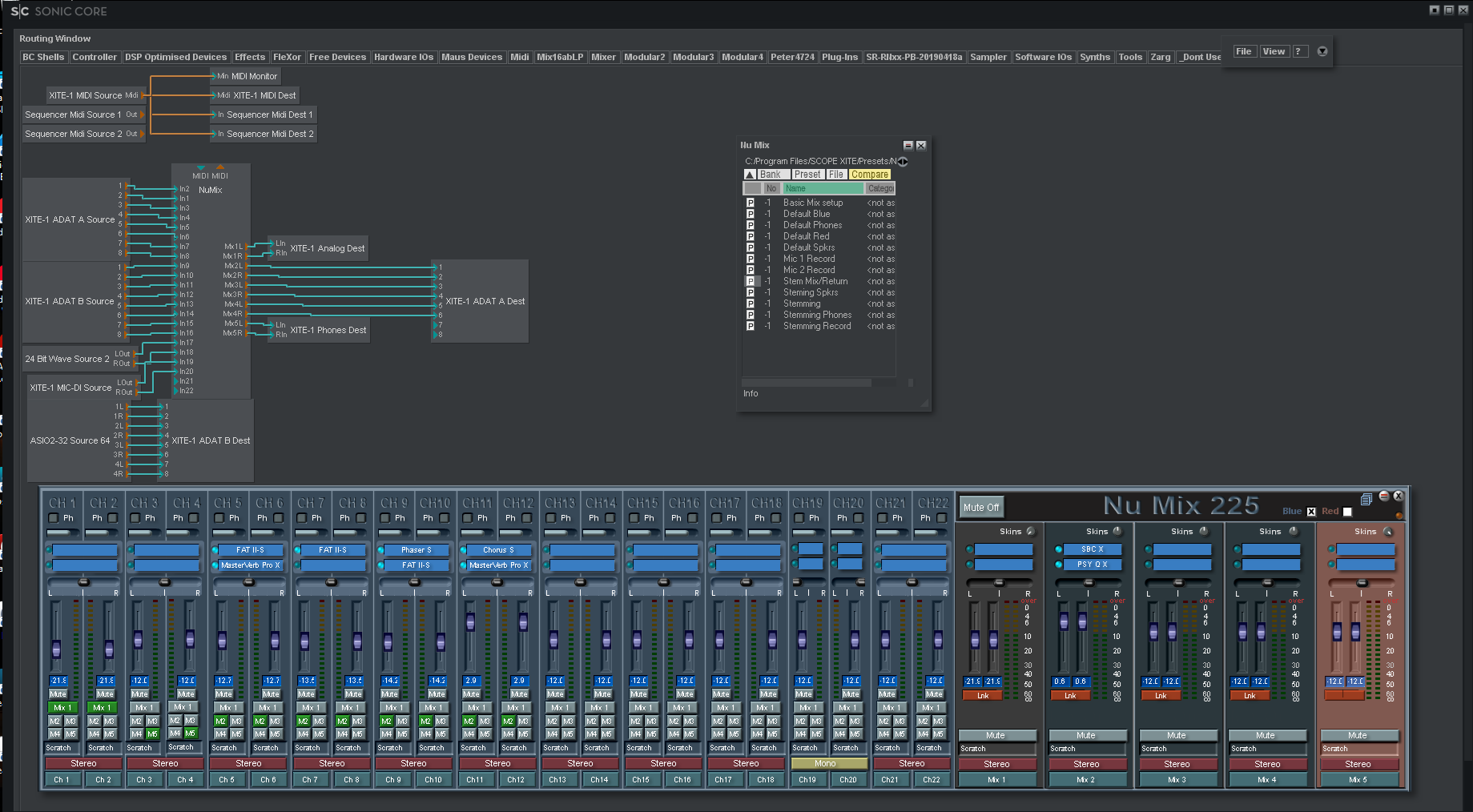Click the first insert LED on Mix 5 strip

click(x=1331, y=549)
